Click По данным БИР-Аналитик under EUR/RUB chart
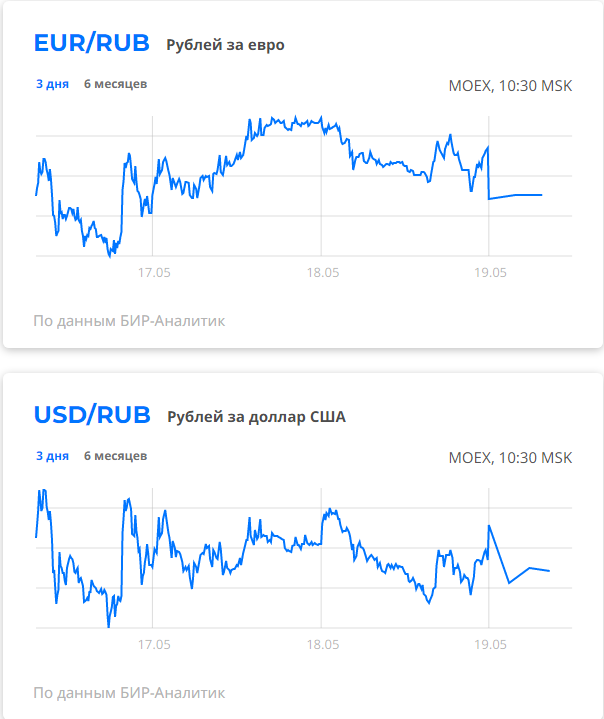604x719 pixels. [x=129, y=321]
